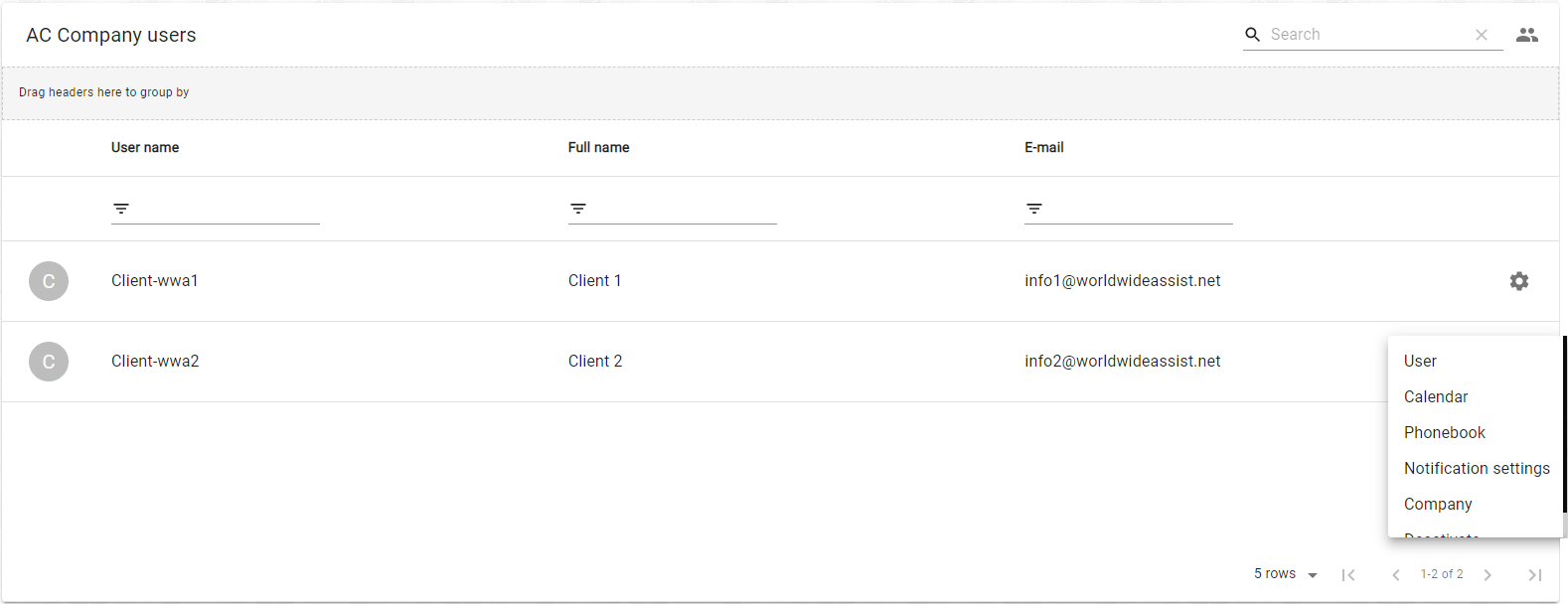Open Notification settings menu entry
1568x604 pixels.
tap(1477, 469)
